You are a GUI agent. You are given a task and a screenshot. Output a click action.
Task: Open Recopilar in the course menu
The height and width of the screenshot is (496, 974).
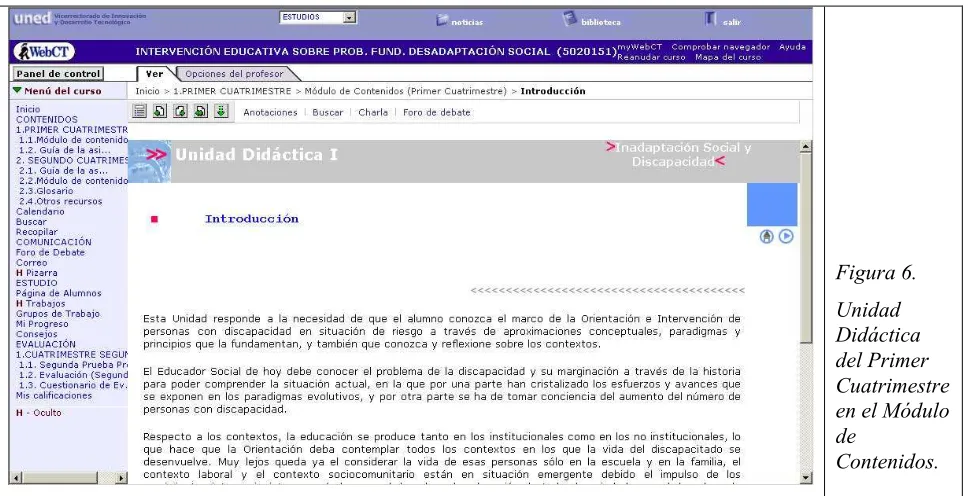37,232
